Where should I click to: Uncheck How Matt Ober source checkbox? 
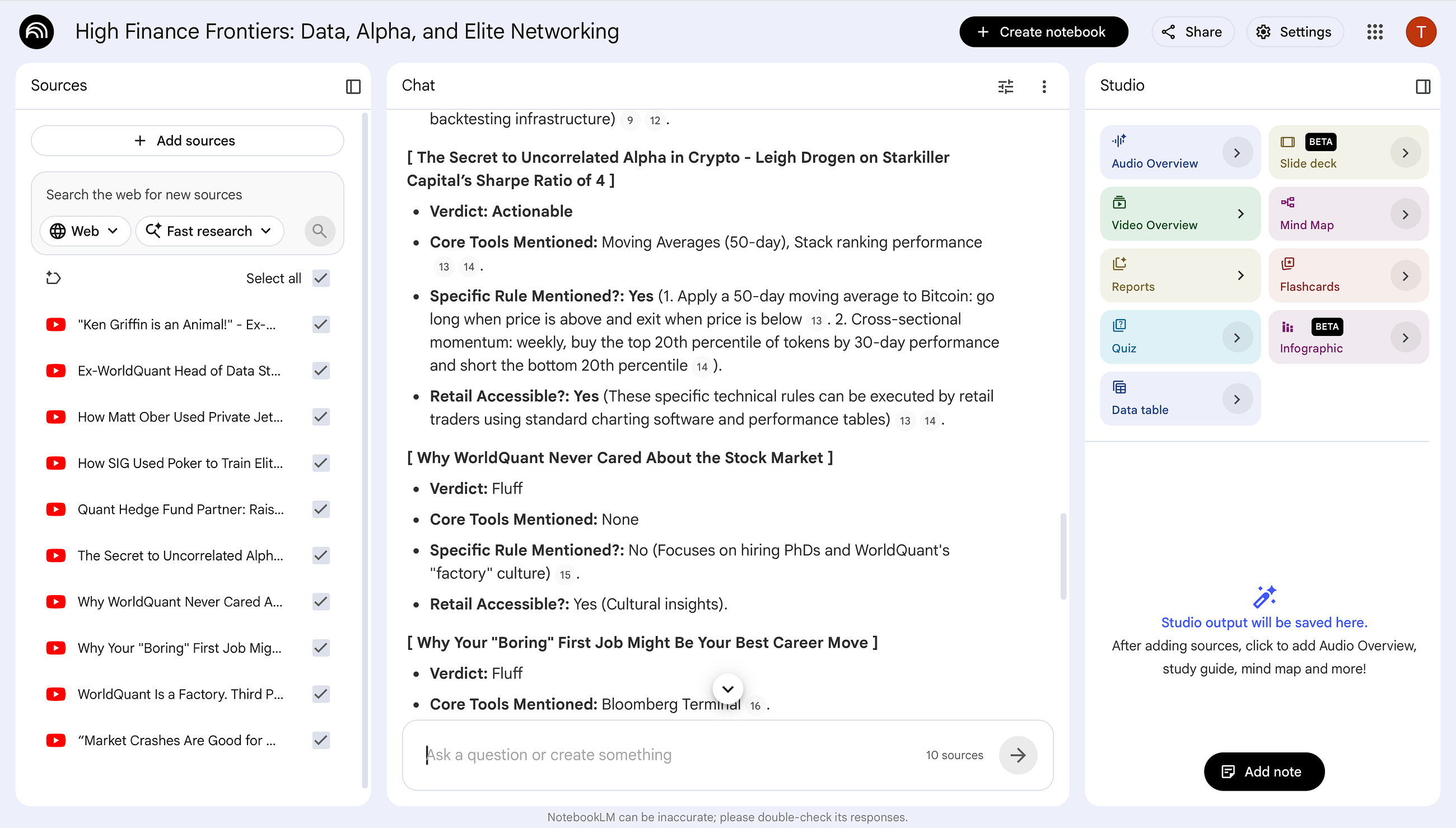point(321,417)
